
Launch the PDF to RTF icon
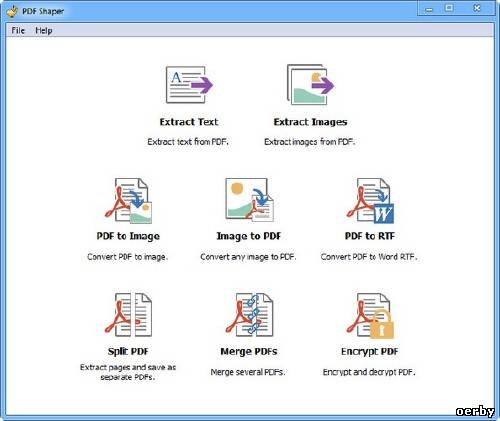coord(370,201)
